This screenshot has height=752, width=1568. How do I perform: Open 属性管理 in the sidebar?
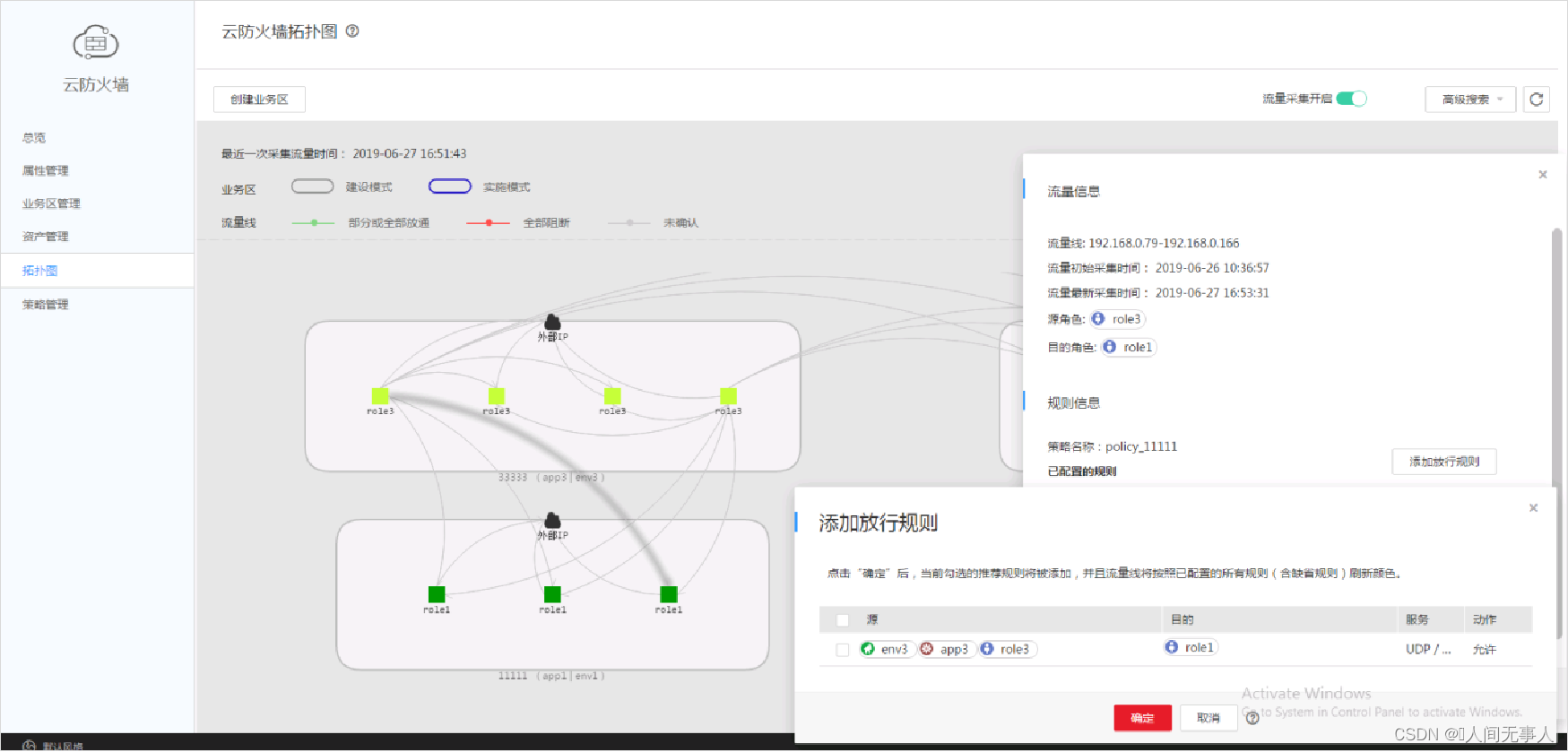[x=46, y=170]
